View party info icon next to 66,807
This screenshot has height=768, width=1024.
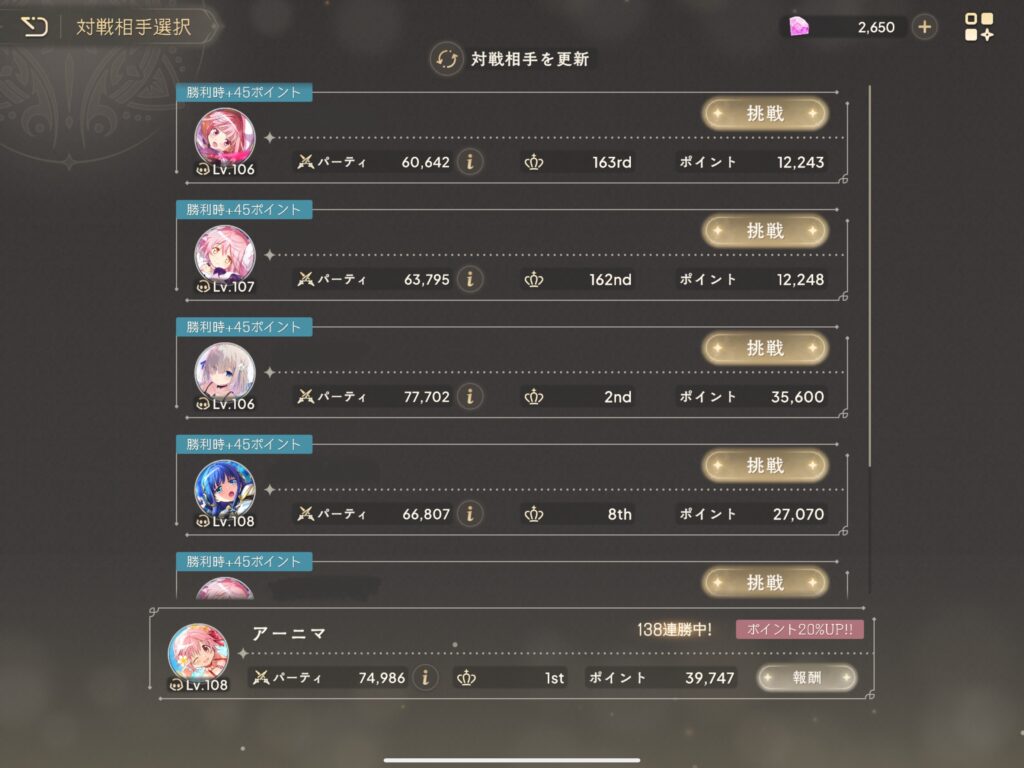(470, 514)
